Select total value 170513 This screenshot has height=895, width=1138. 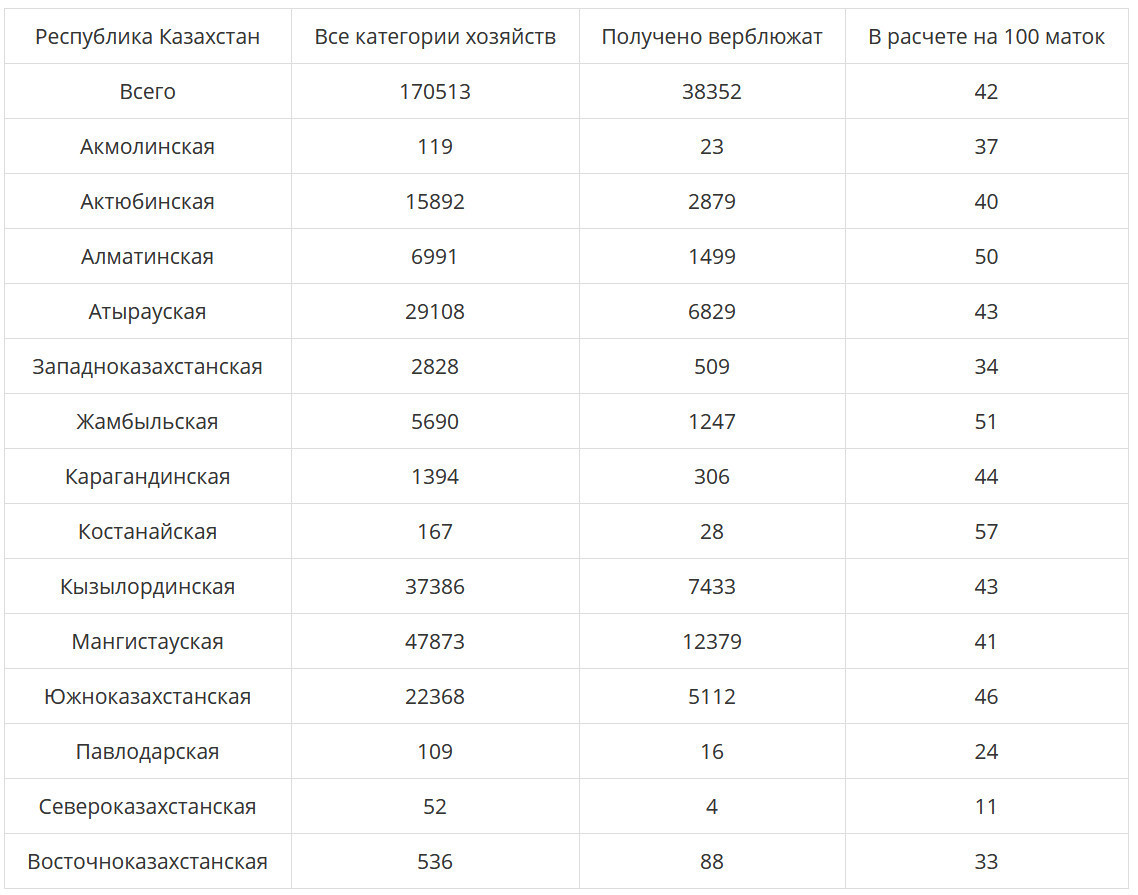point(435,91)
